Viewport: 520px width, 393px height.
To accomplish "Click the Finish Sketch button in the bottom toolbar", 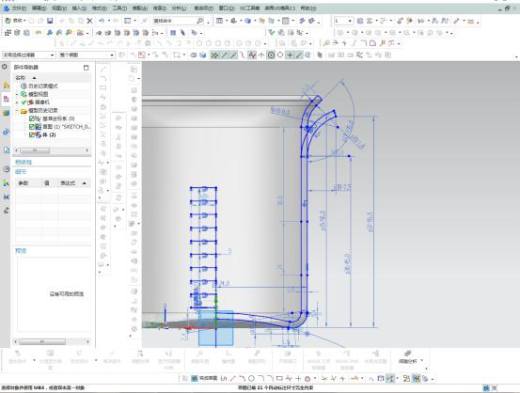I will pyautogui.click(x=204, y=378).
